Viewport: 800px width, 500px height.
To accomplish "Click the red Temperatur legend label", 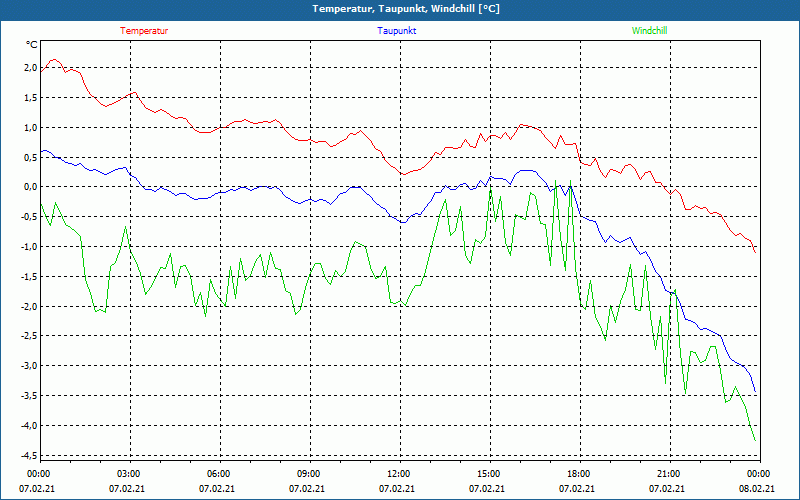I will point(144,31).
